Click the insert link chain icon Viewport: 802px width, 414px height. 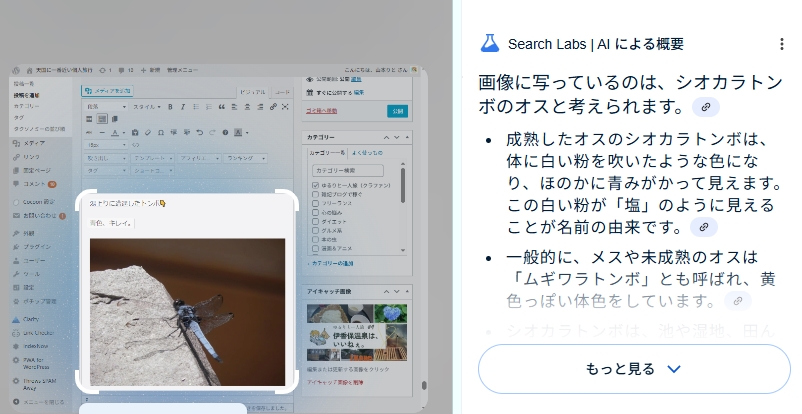click(273, 107)
